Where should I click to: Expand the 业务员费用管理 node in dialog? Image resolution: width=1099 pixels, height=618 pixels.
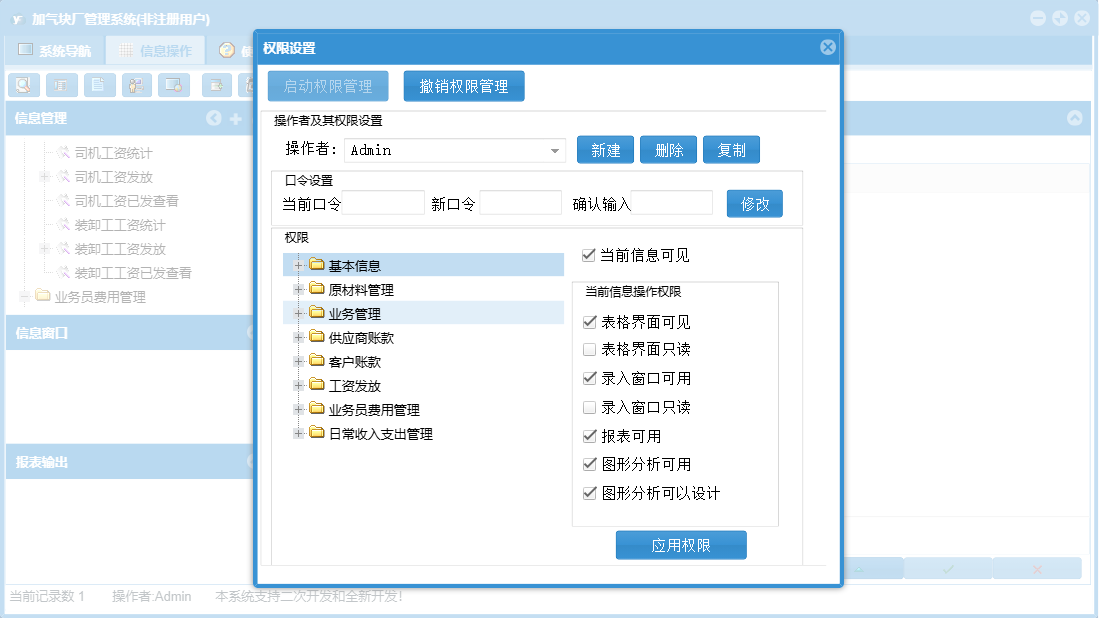tap(298, 409)
